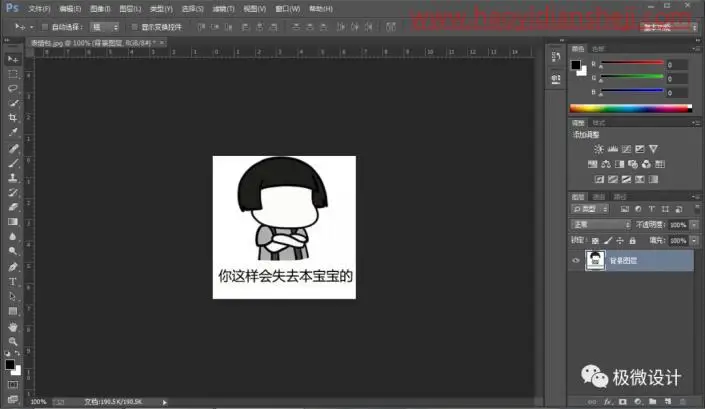Click the G value input field
The width and height of the screenshot is (705, 409).
point(677,79)
